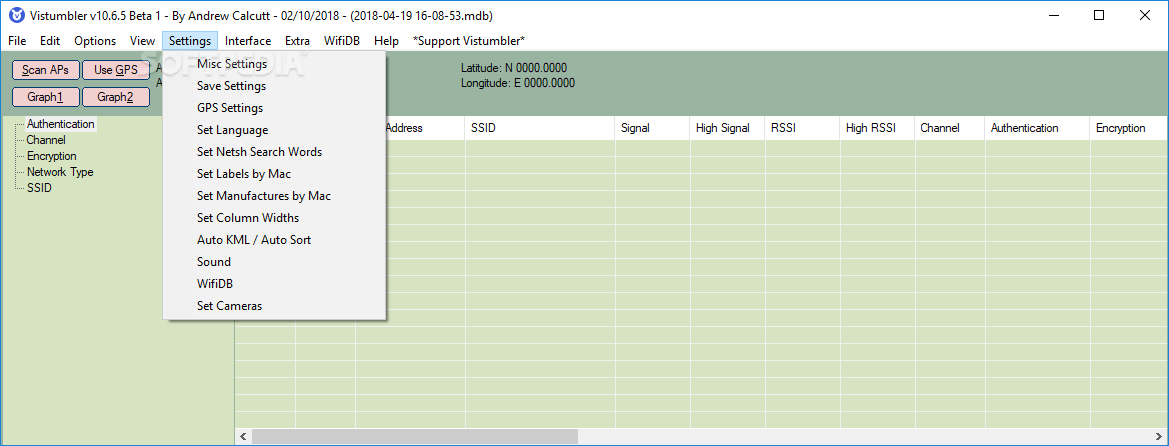The image size is (1169, 446).
Task: Open the Interface menu
Action: (248, 41)
